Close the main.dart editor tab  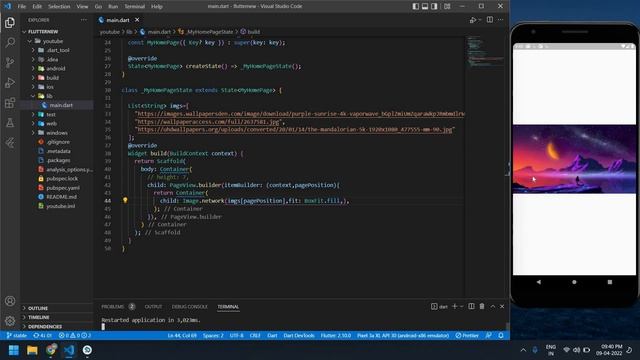[x=137, y=20]
